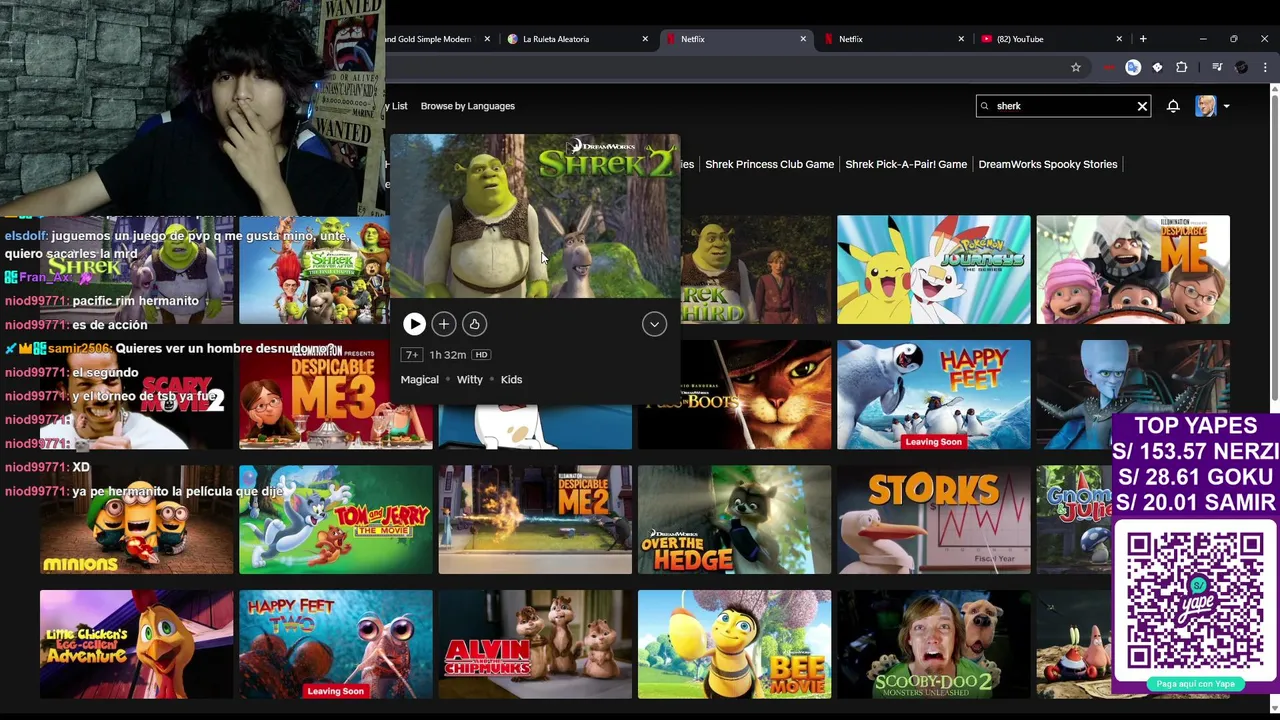
Task: Close the Gold Simple Modern tab
Action: [487, 39]
